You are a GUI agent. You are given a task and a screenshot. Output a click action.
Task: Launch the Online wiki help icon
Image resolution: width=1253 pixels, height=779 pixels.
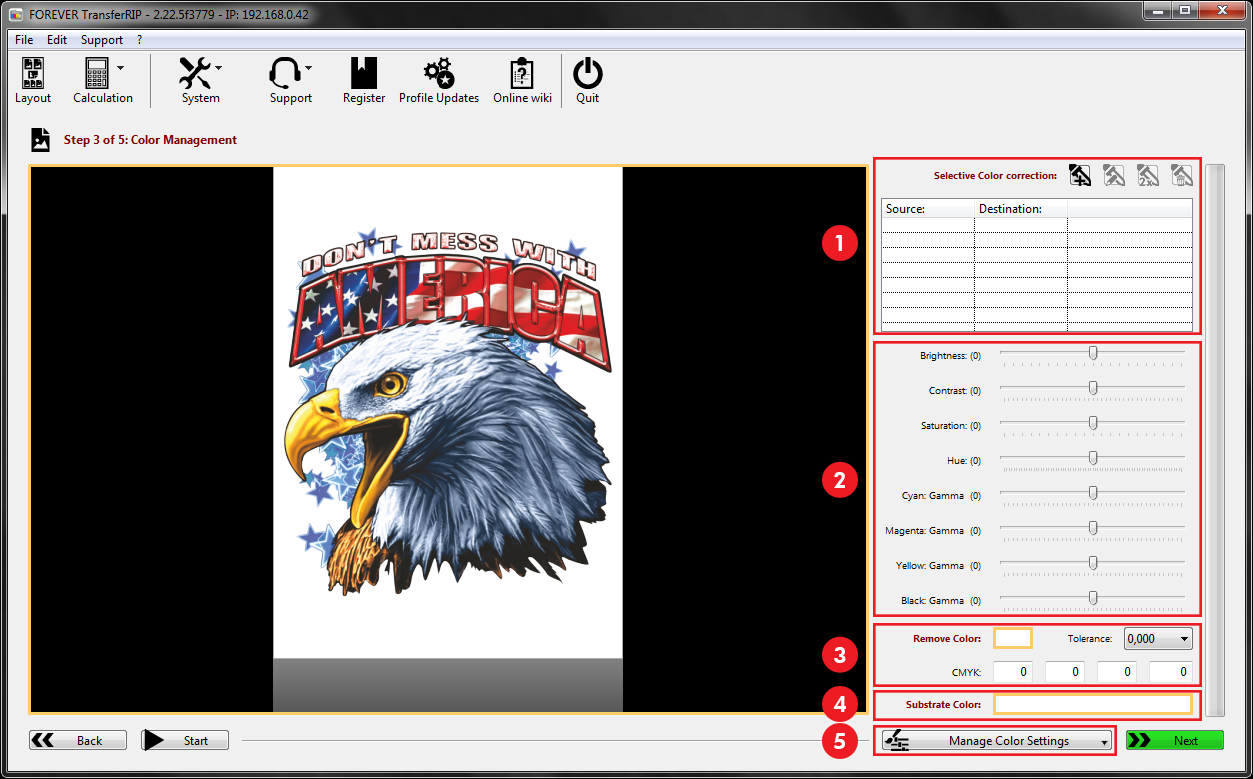point(522,80)
